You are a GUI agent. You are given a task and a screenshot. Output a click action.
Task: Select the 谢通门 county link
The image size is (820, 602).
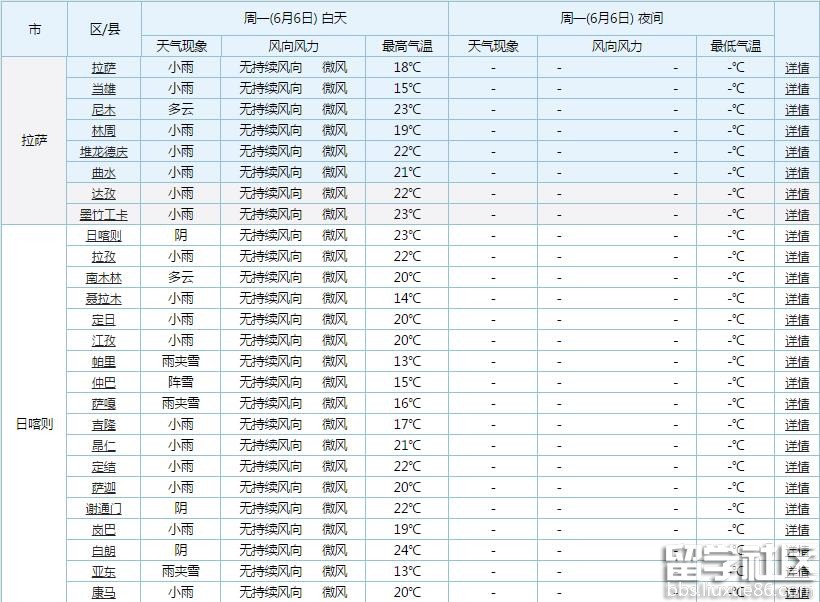(x=104, y=509)
